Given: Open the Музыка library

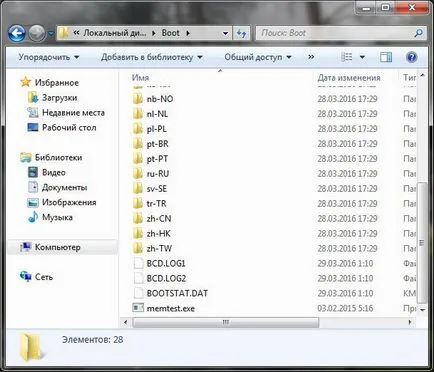Looking at the screenshot, I should 50,217.
